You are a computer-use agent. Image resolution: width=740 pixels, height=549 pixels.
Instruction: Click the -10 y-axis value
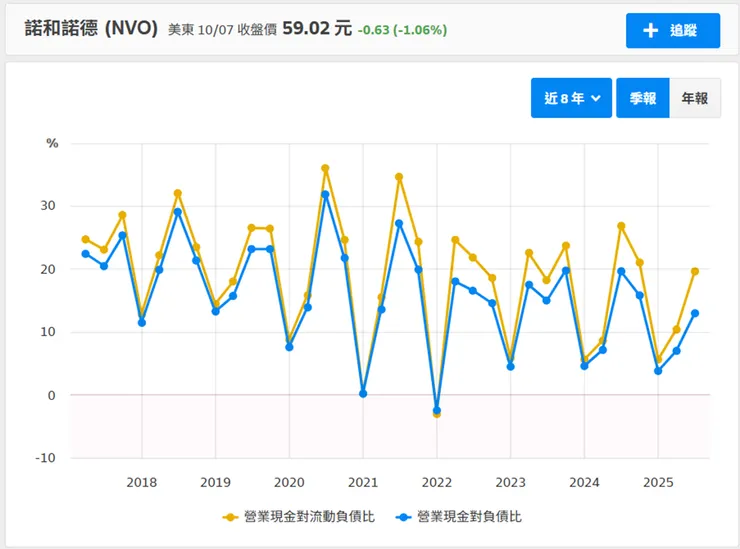click(45, 458)
